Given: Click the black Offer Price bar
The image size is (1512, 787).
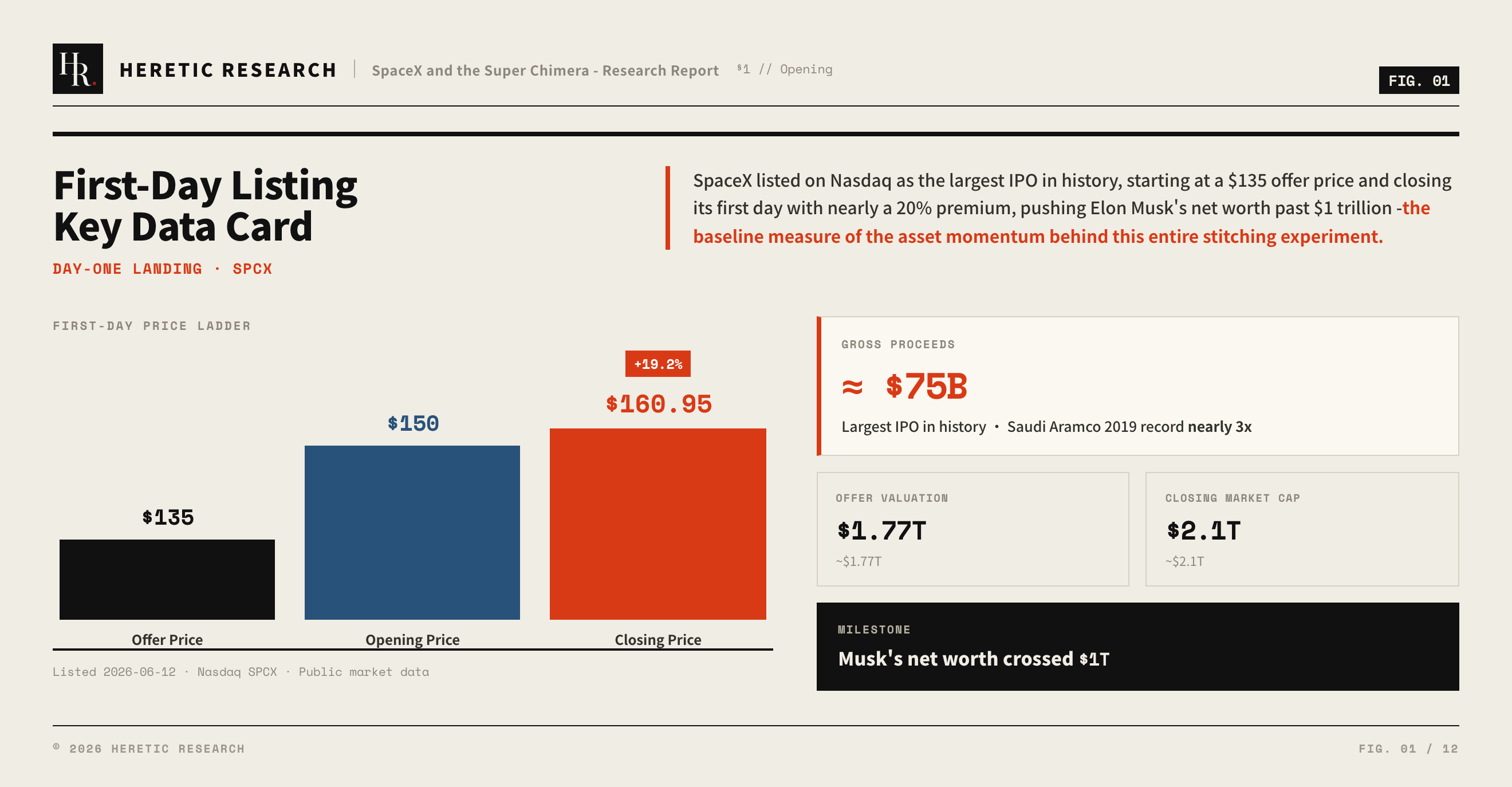Looking at the screenshot, I should point(167,579).
